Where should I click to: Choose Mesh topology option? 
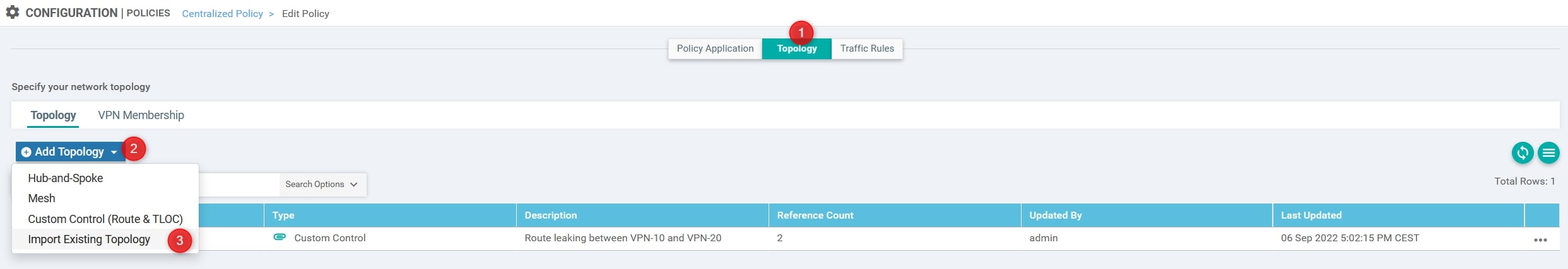[42, 198]
